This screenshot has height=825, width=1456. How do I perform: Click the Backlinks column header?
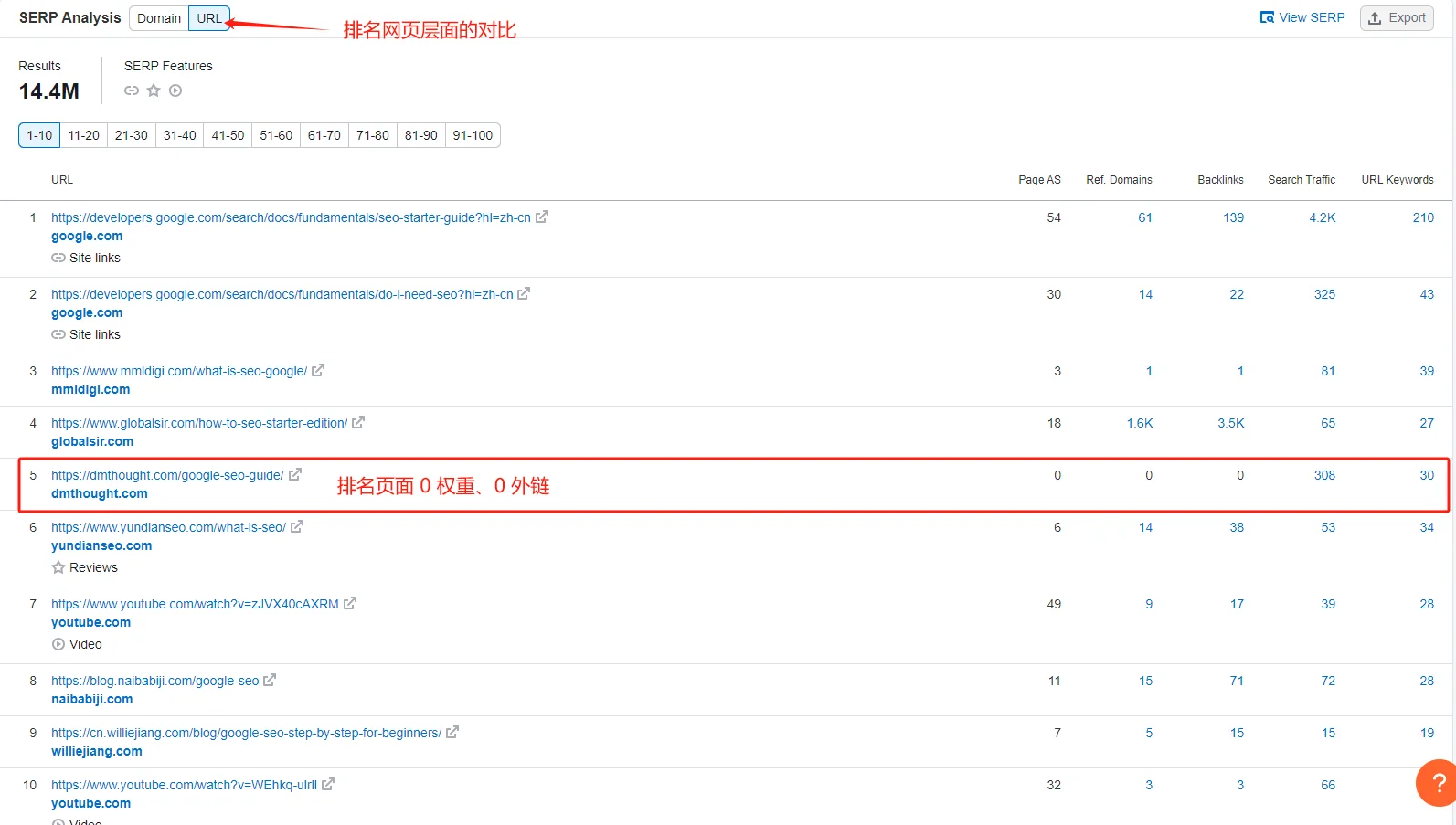pyautogui.click(x=1220, y=180)
